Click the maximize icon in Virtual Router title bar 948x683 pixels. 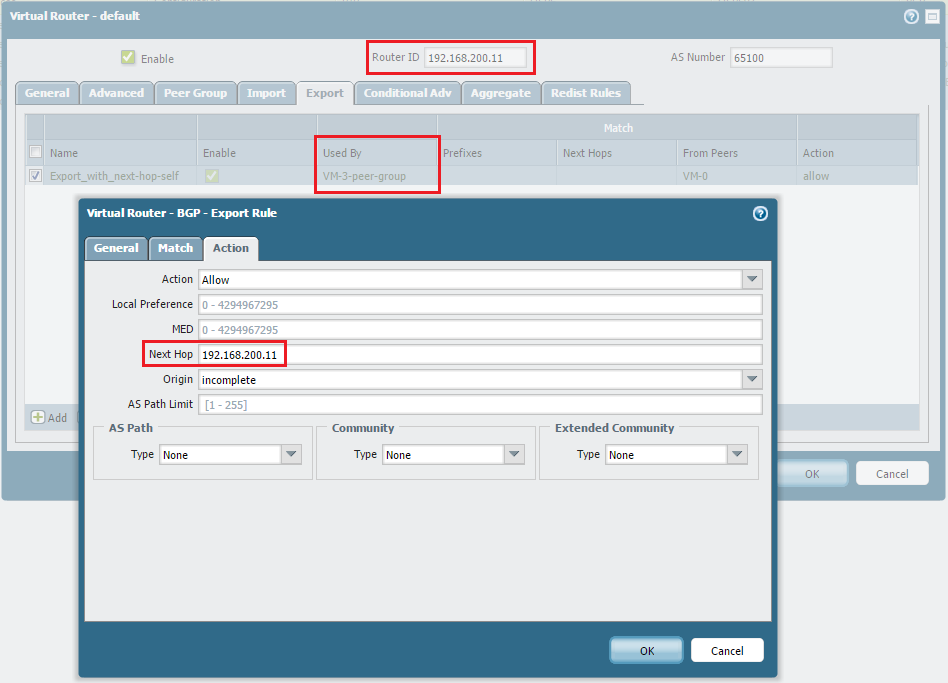pos(930,16)
